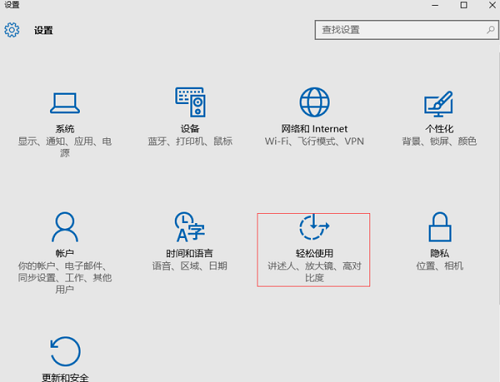This screenshot has height=382, width=500.
Task: Click the 讲述人、放大镜、高对比度 description
Action: pos(314,272)
